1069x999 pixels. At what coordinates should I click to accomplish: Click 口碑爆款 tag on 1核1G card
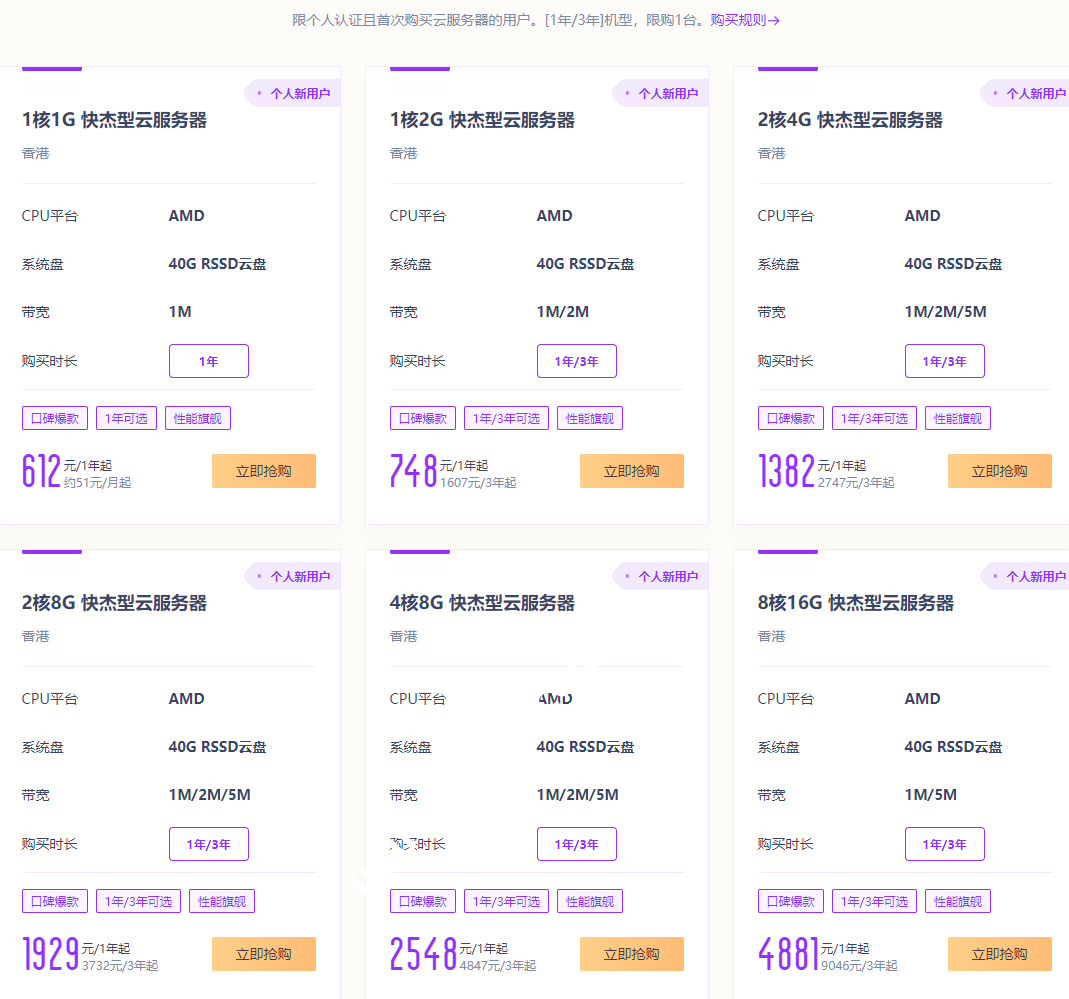click(x=55, y=418)
